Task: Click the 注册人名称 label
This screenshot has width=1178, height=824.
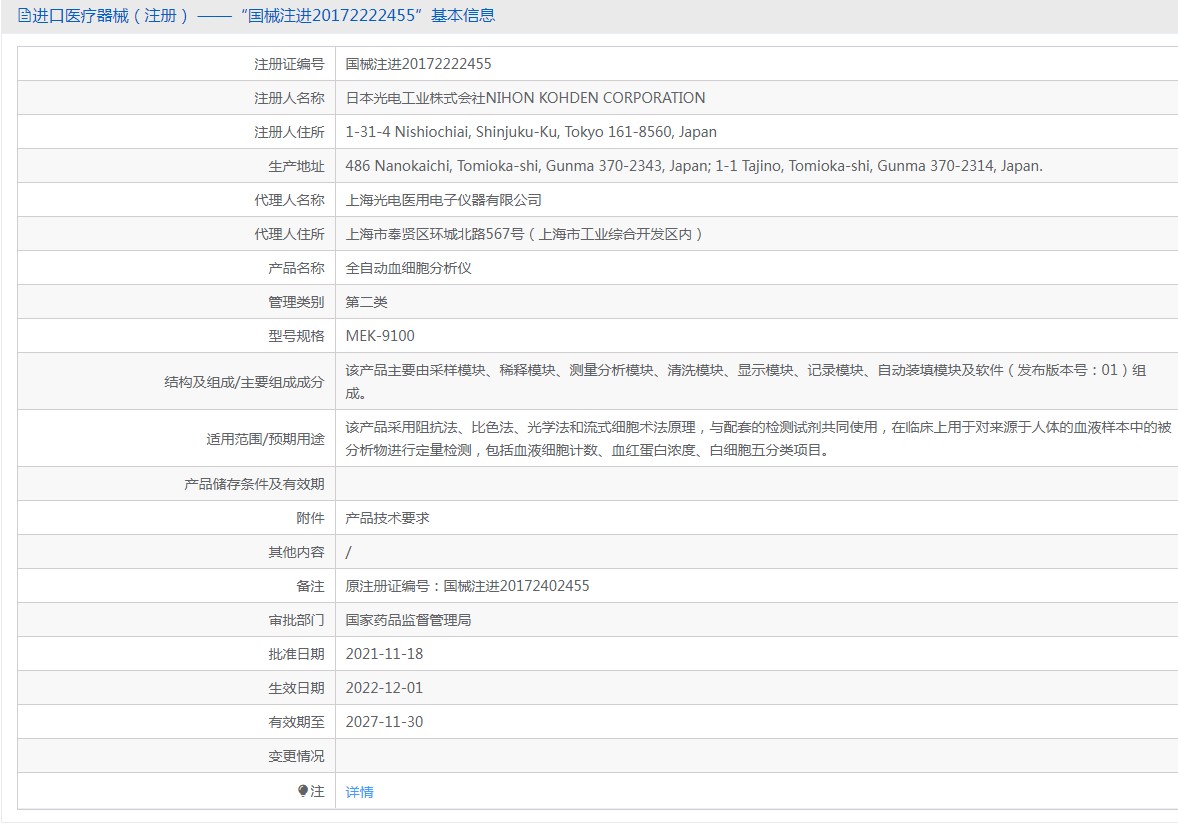Action: [289, 98]
